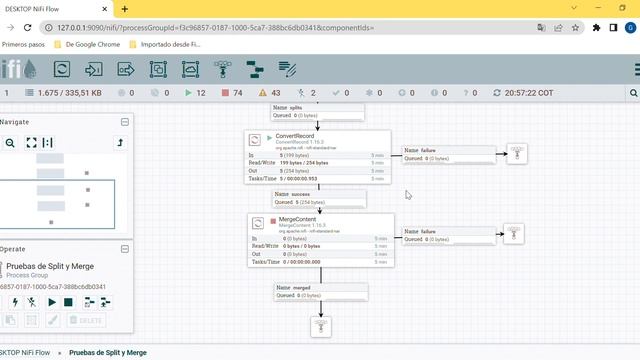Select the ConvertRecord processor
The width and height of the screenshot is (640, 360).
click(318, 157)
